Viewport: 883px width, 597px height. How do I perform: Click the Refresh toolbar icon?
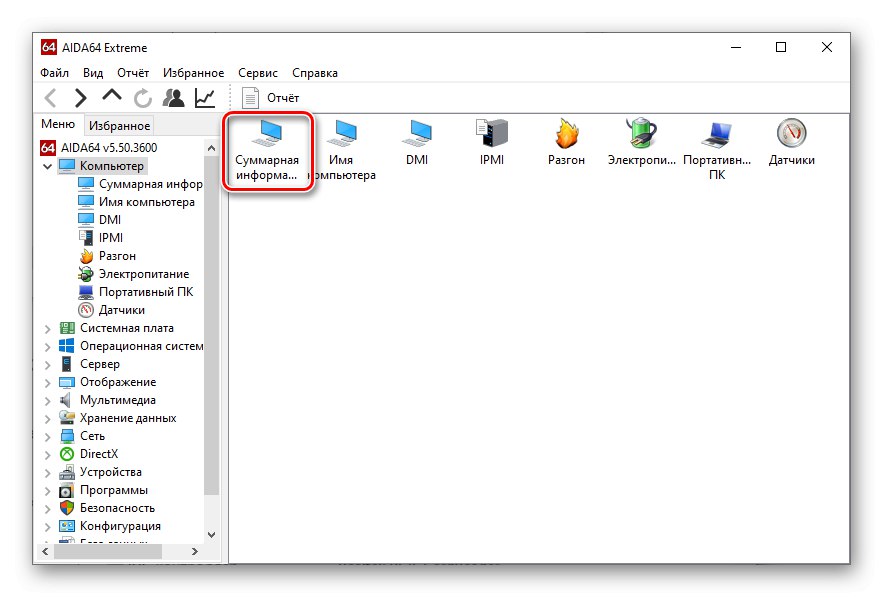142,98
